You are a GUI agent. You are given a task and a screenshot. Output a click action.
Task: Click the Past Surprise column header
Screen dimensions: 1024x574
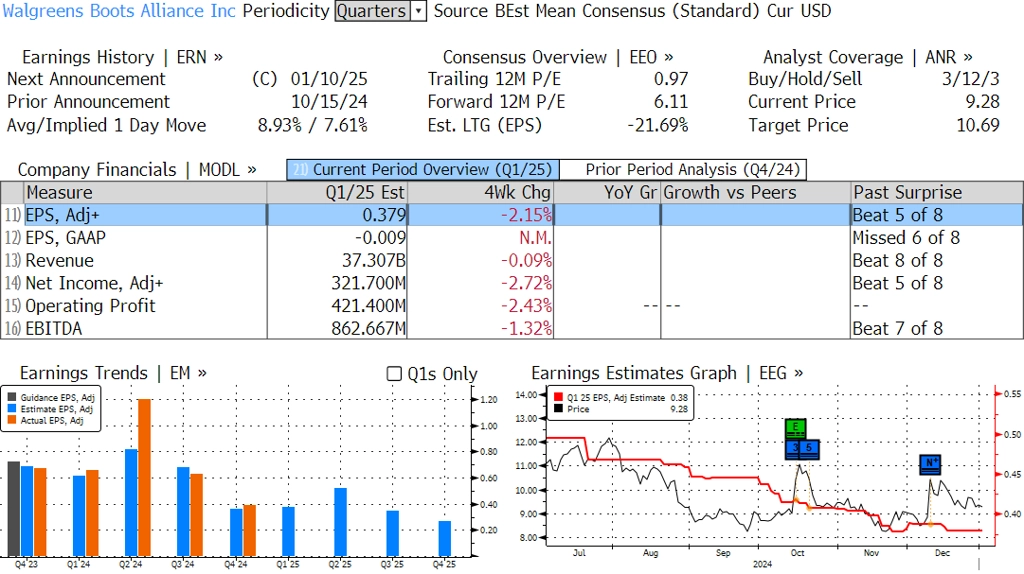coord(937,193)
